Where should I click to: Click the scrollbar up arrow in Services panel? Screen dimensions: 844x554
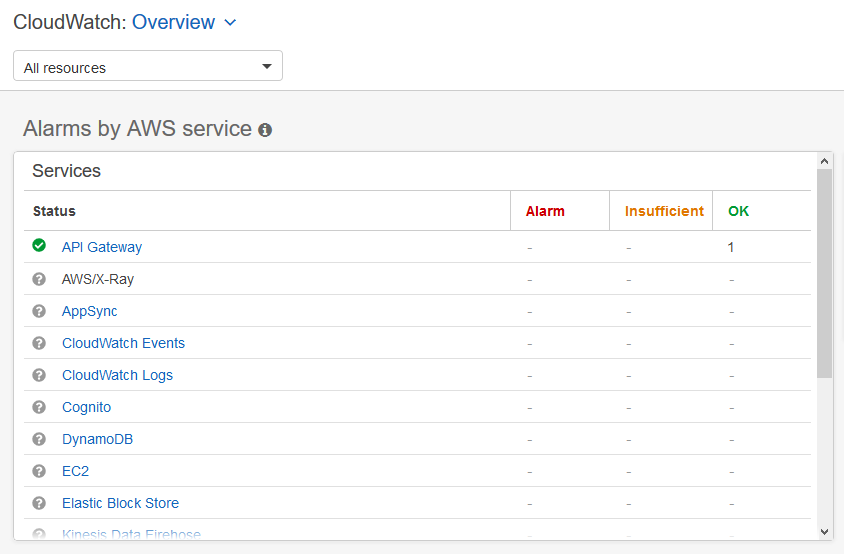point(824,160)
